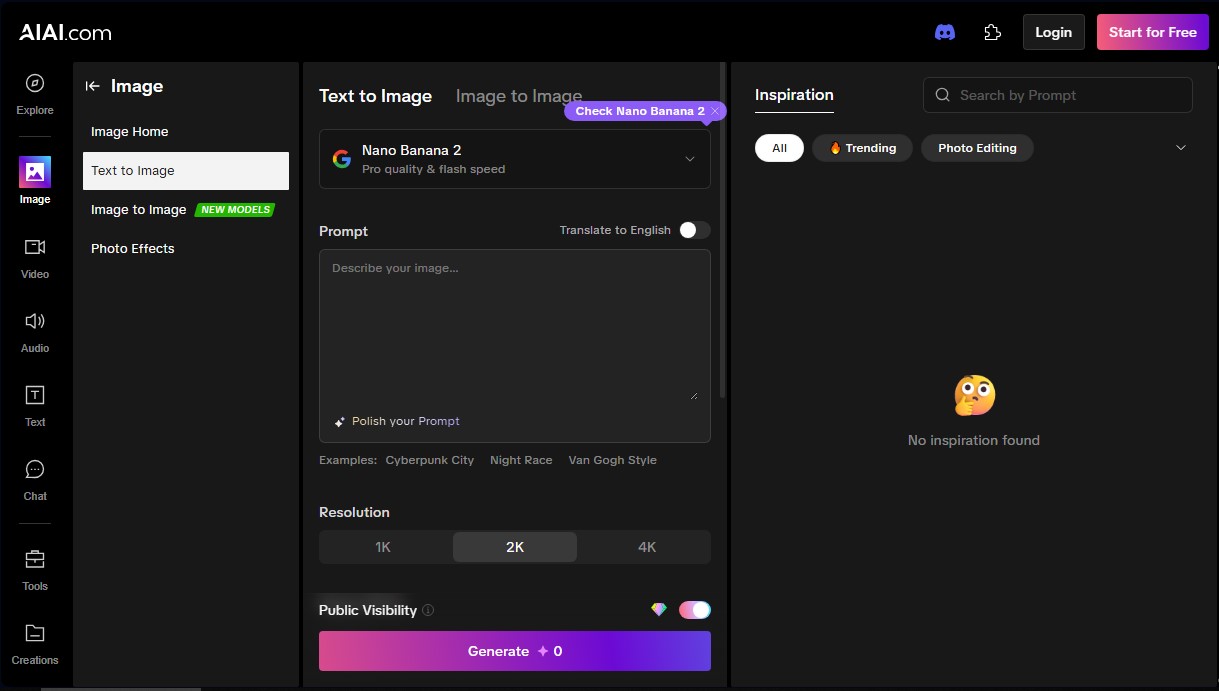
Task: View your Creations panel
Action: [x=34, y=643]
